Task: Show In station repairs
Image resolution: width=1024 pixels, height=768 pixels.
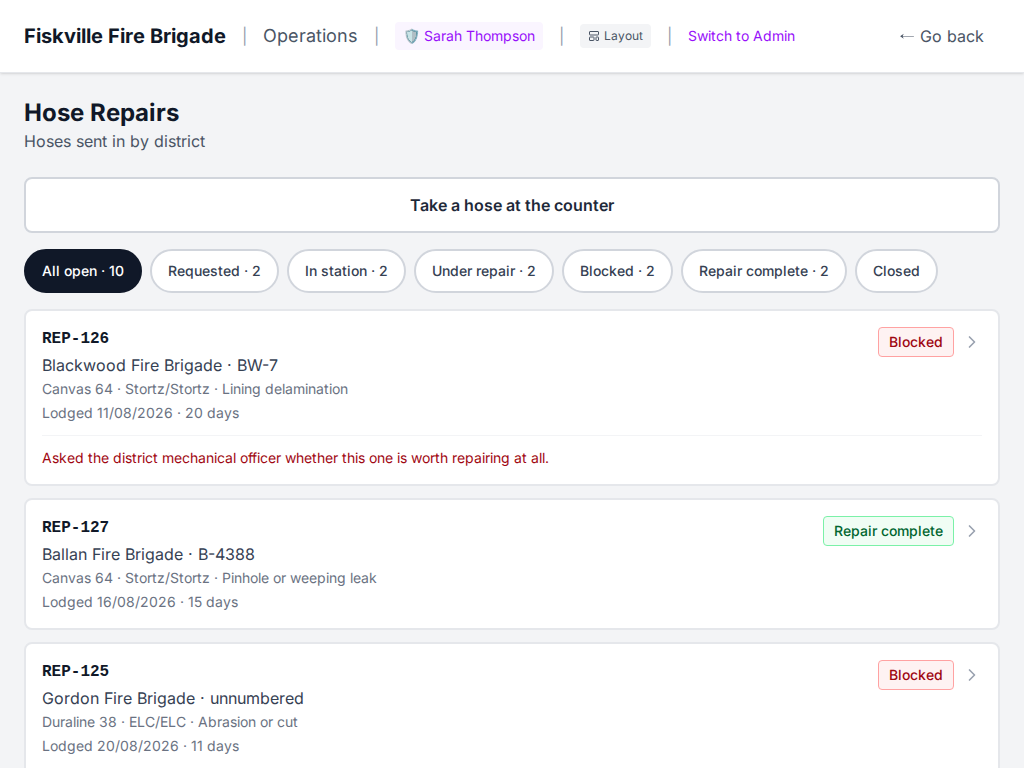Action: [346, 271]
